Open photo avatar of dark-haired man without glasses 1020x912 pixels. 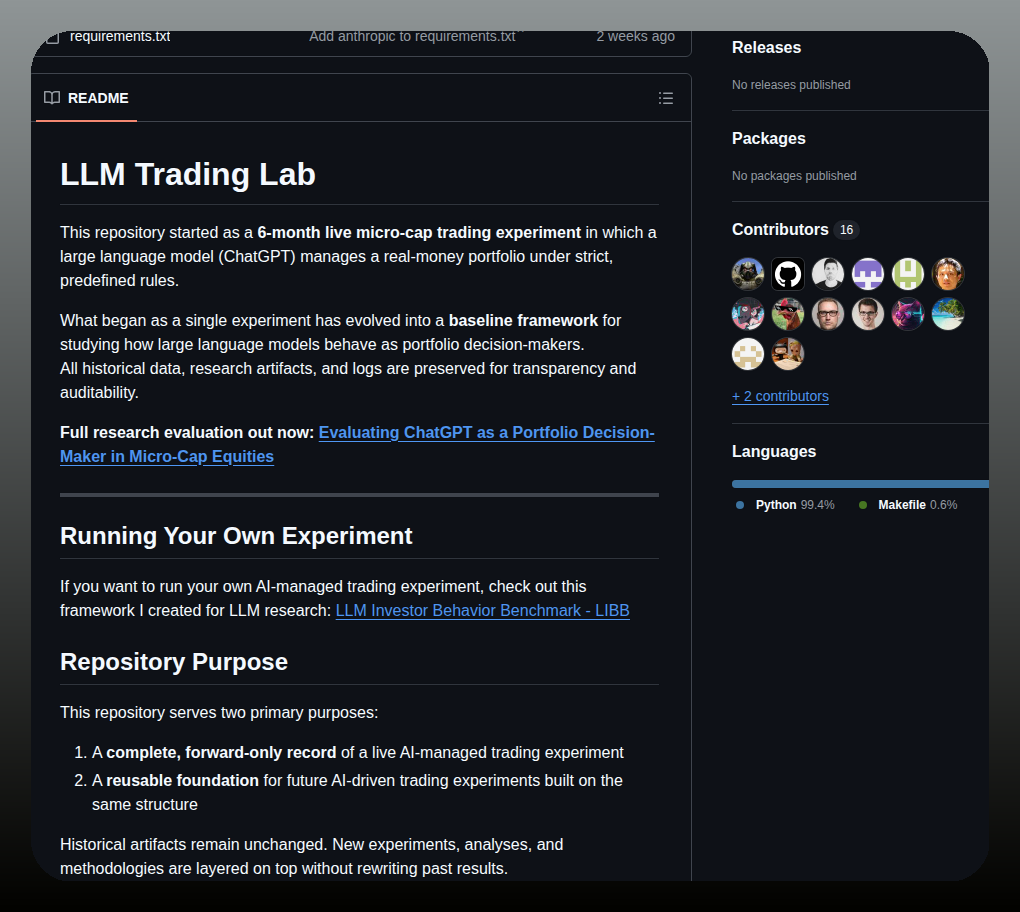948,274
